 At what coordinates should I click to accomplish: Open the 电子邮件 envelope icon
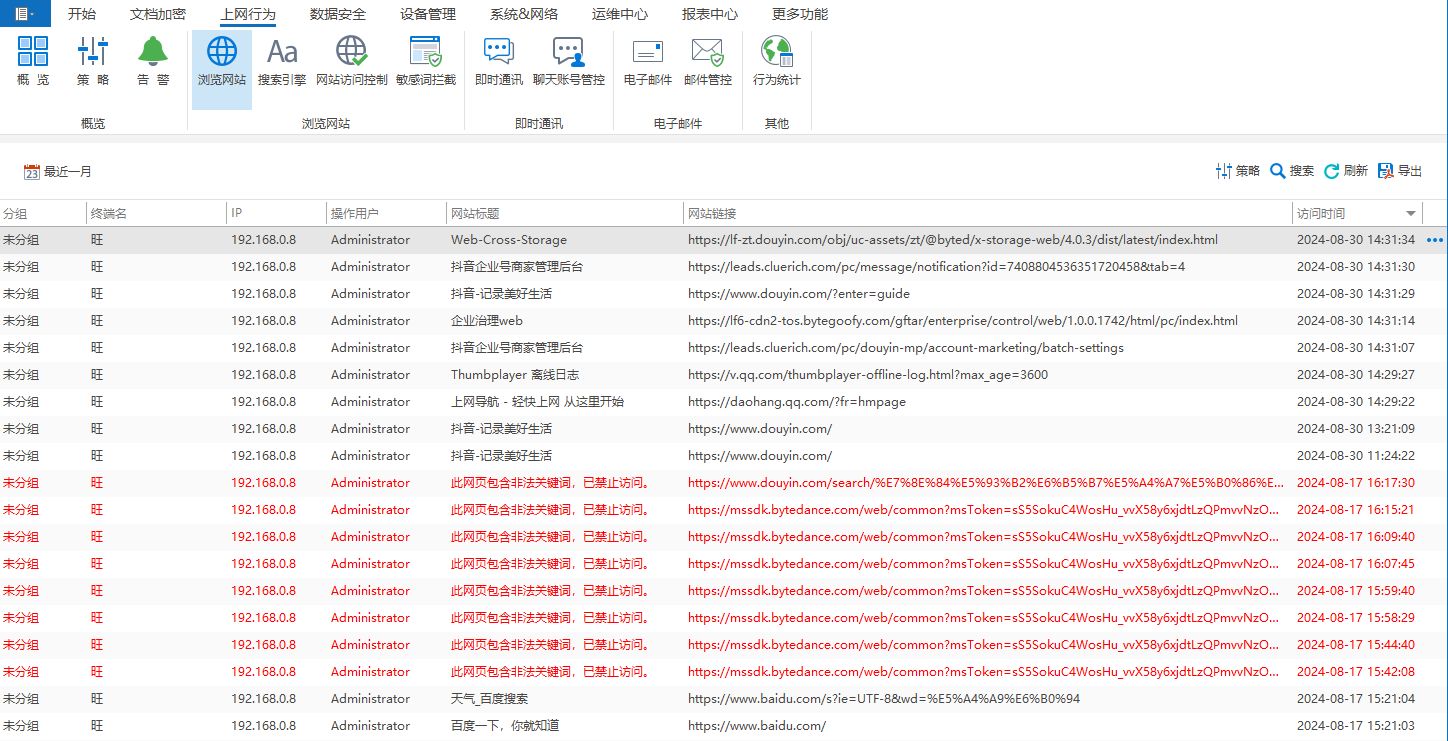(648, 61)
